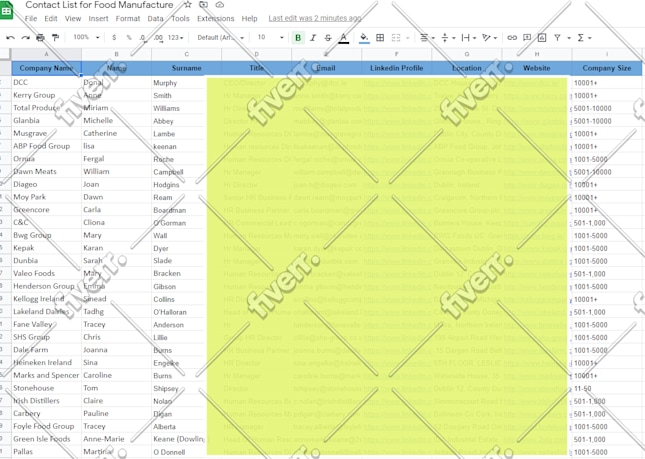Open the font size 10 dropdown

[270, 37]
